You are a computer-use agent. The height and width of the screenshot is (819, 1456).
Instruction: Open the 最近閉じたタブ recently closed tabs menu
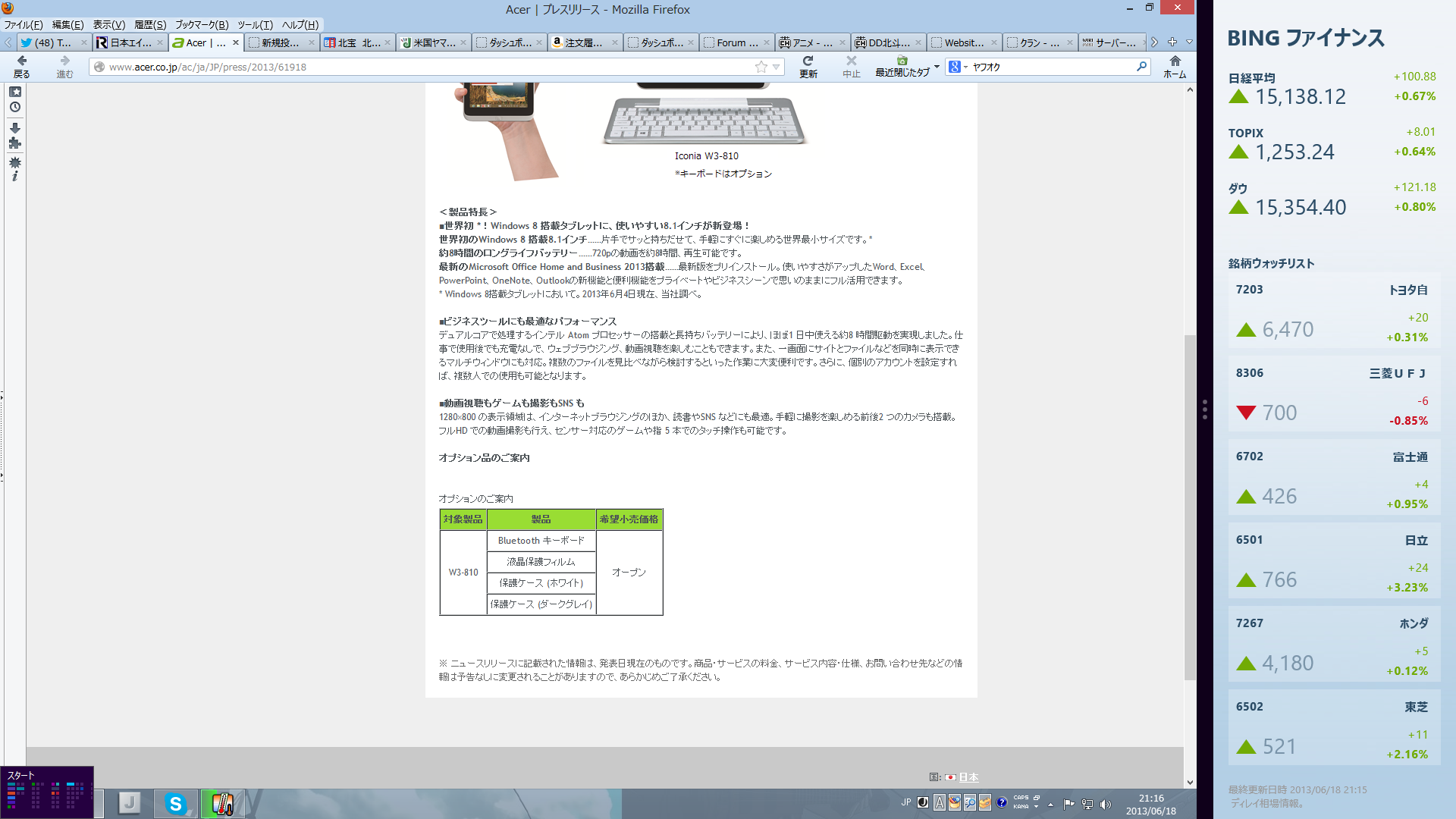(906, 67)
